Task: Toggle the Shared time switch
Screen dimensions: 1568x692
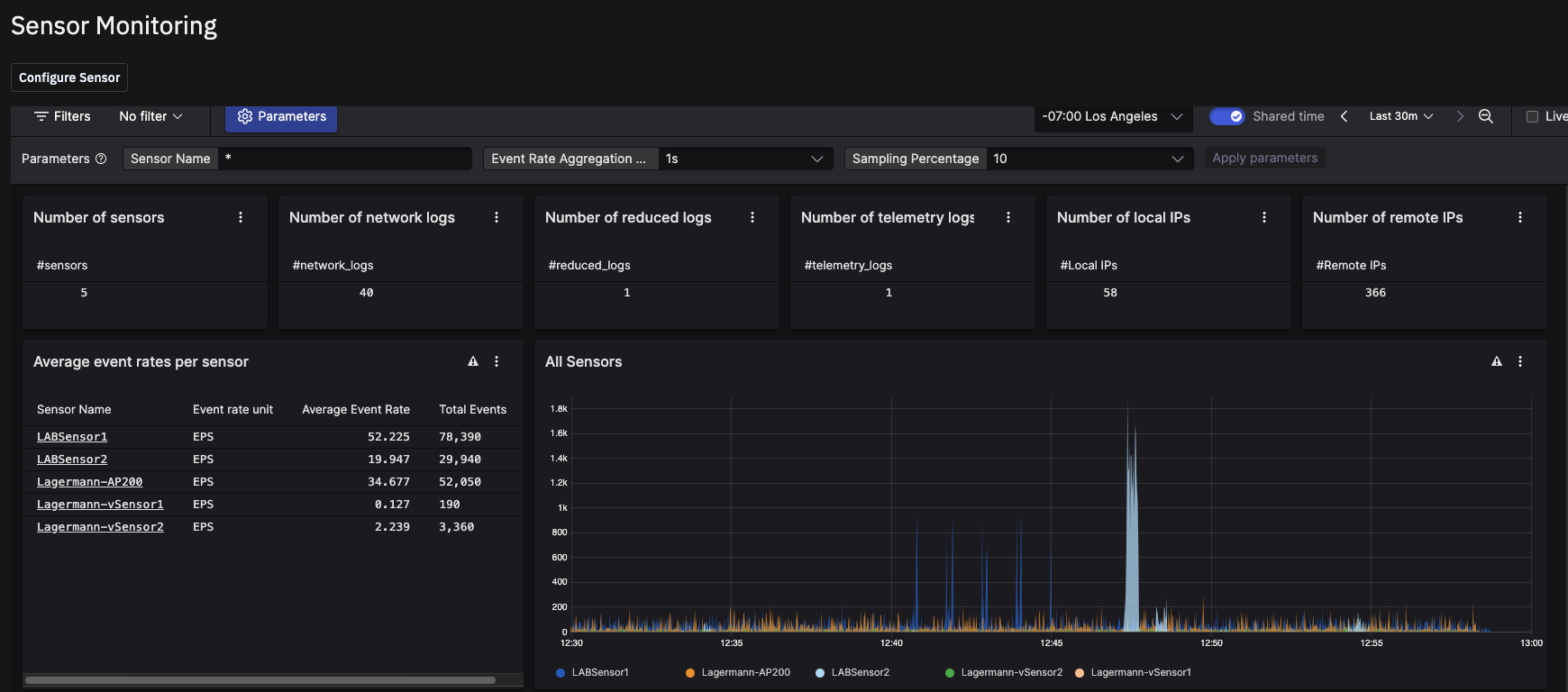Action: coord(1226,116)
